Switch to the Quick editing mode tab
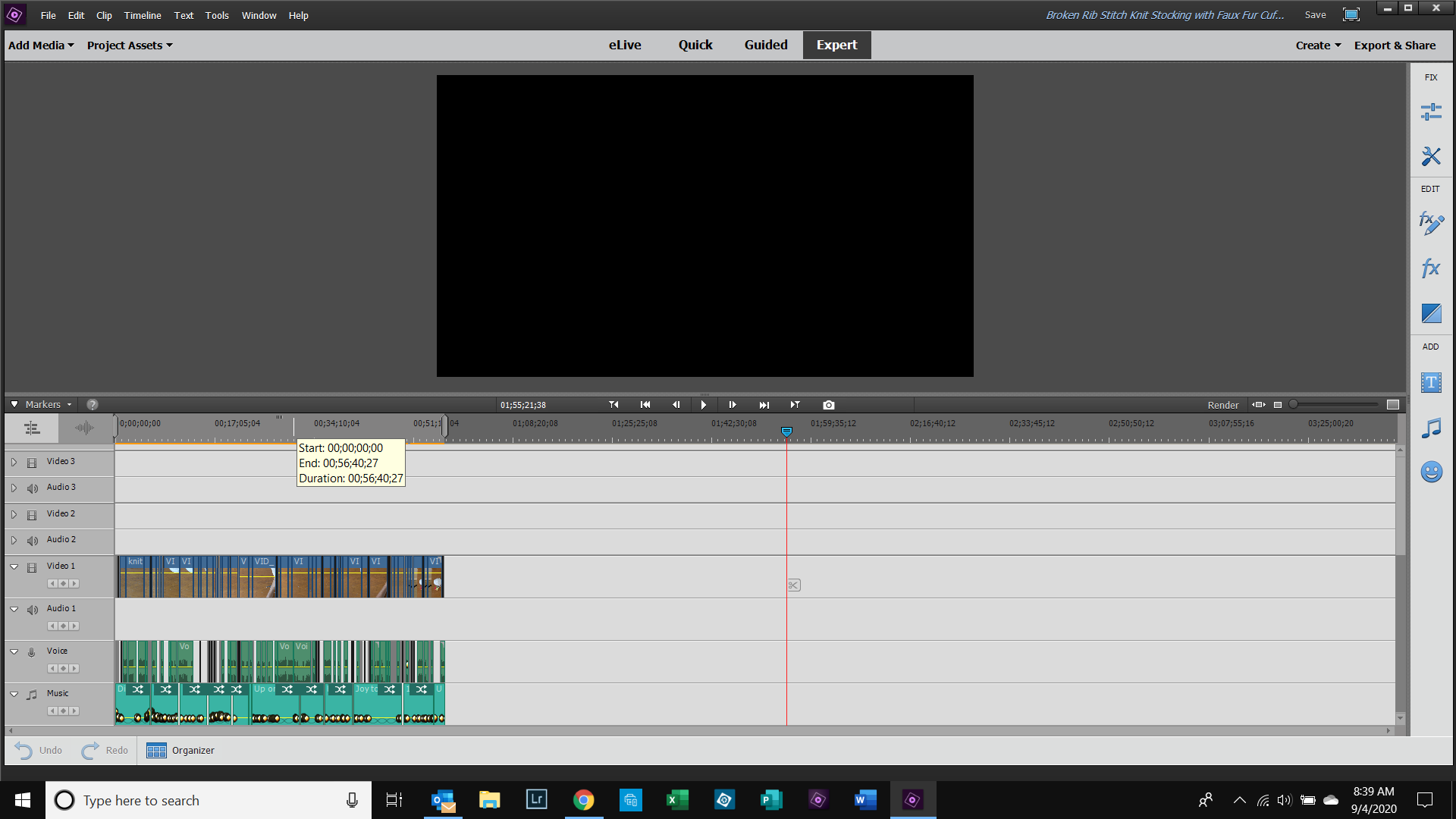1456x819 pixels. [695, 45]
